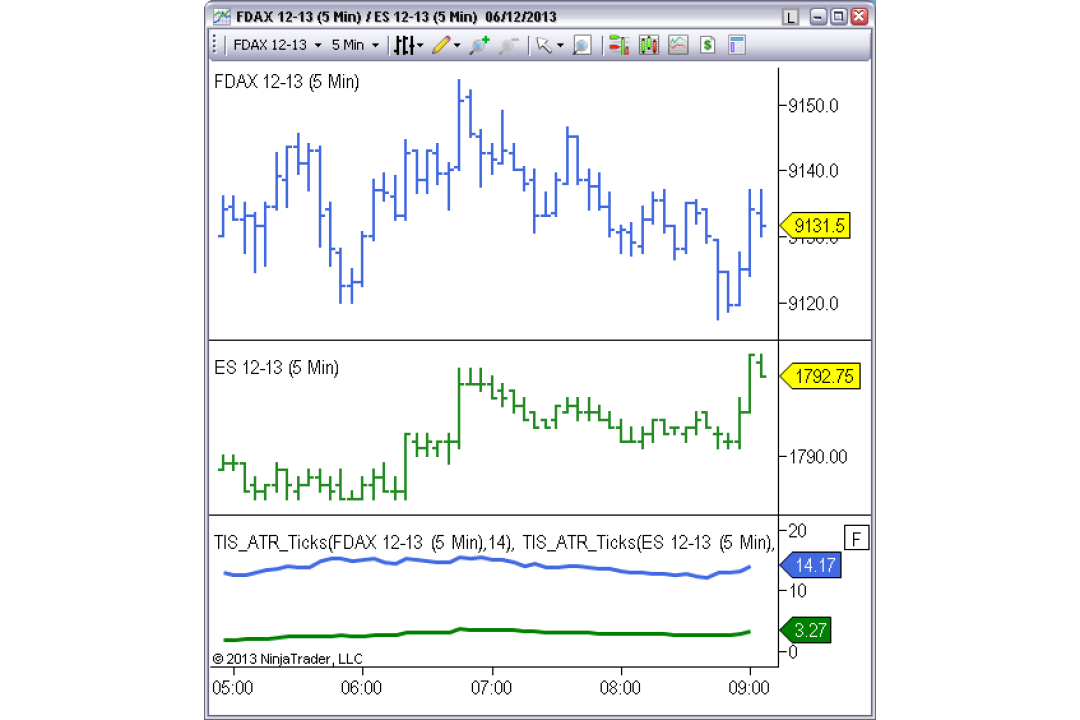Select the cursor pointer tool
The width and height of the screenshot is (1080, 720).
(x=544, y=45)
